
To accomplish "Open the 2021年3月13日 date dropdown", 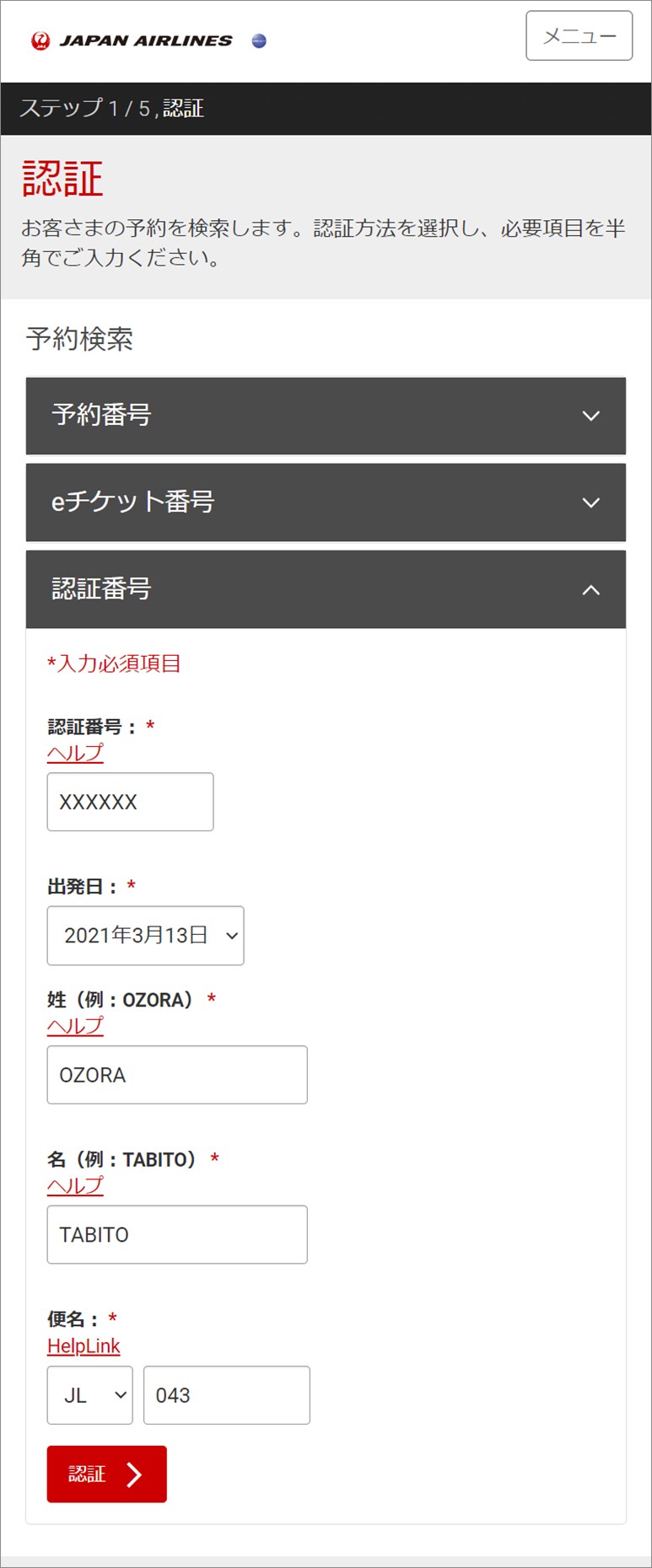I will point(145,936).
